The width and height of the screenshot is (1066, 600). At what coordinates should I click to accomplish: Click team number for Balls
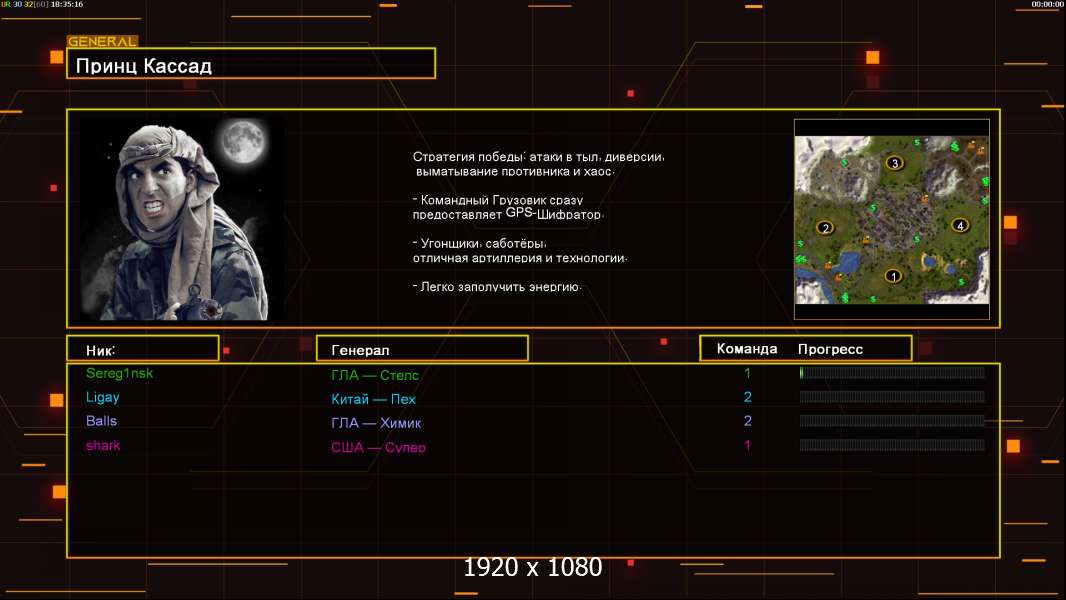point(748,421)
